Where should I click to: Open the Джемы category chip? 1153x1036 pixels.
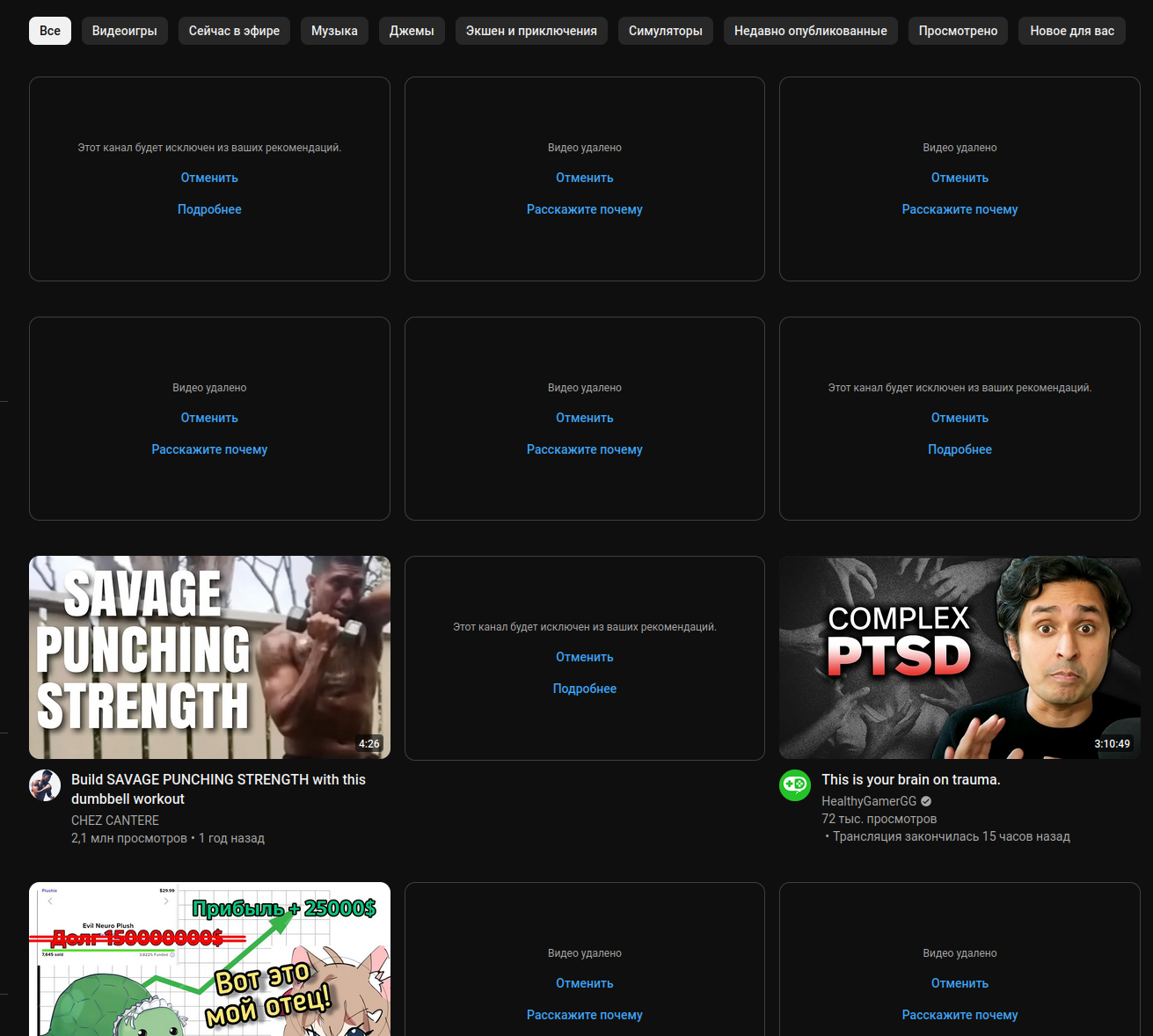click(x=412, y=31)
